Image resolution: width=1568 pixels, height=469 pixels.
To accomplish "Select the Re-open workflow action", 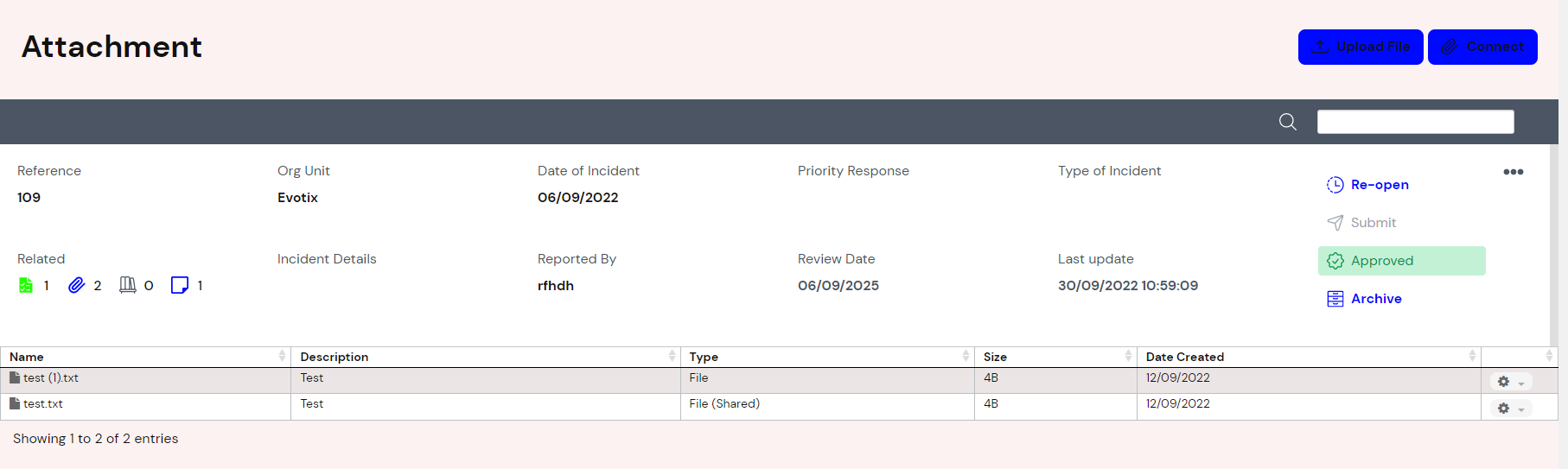I will (1379, 185).
